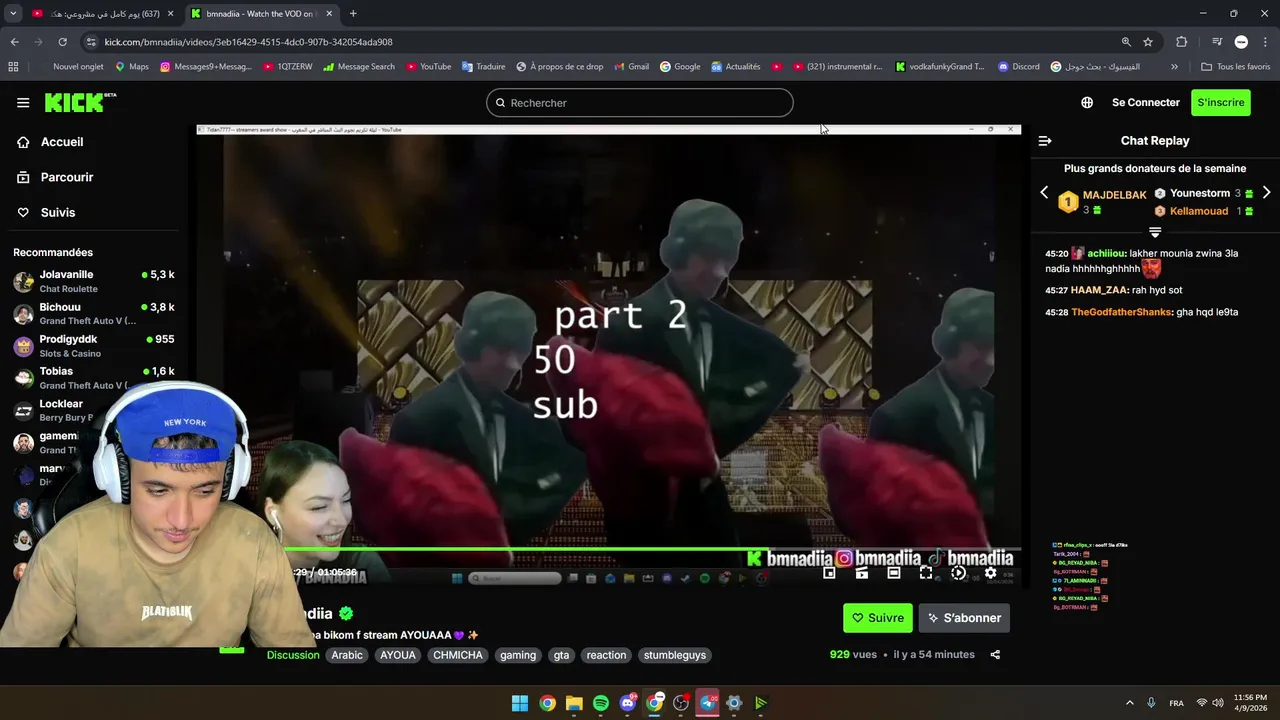The image size is (1280, 720).
Task: Open Tobias recommended channel
Action: click(x=95, y=377)
